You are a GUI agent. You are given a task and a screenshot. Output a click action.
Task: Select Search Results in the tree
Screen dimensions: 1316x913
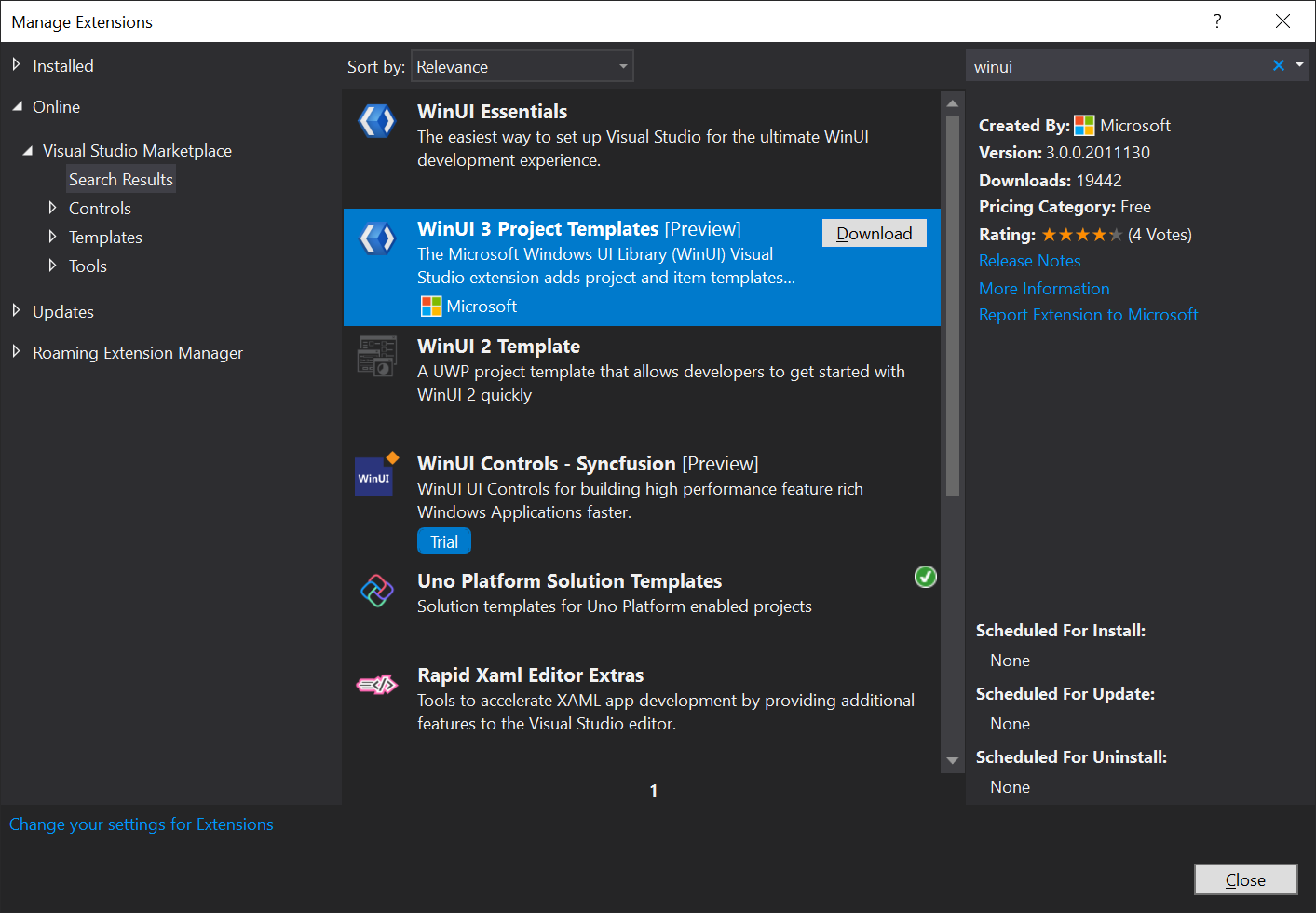pos(121,179)
